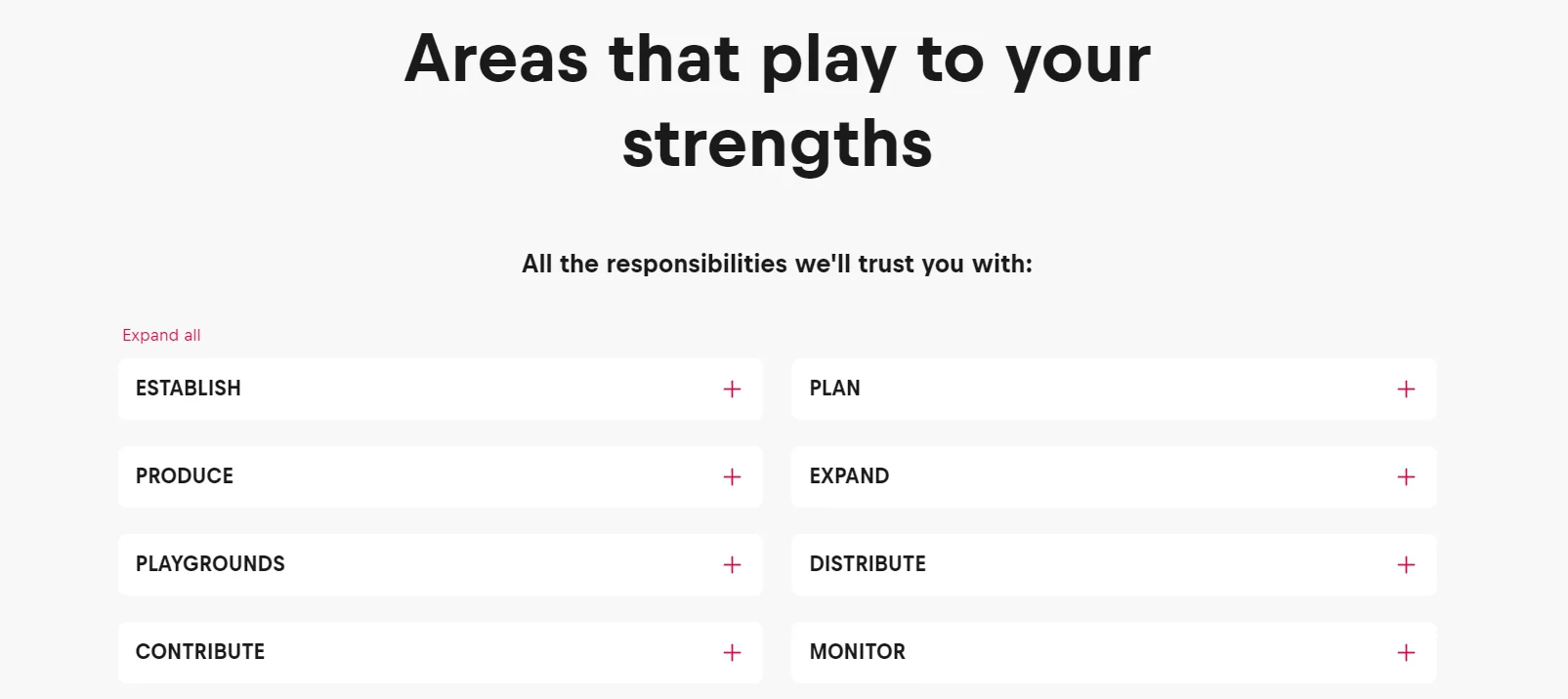Click the plus icon in the DISTRIBUTE row

1406,565
